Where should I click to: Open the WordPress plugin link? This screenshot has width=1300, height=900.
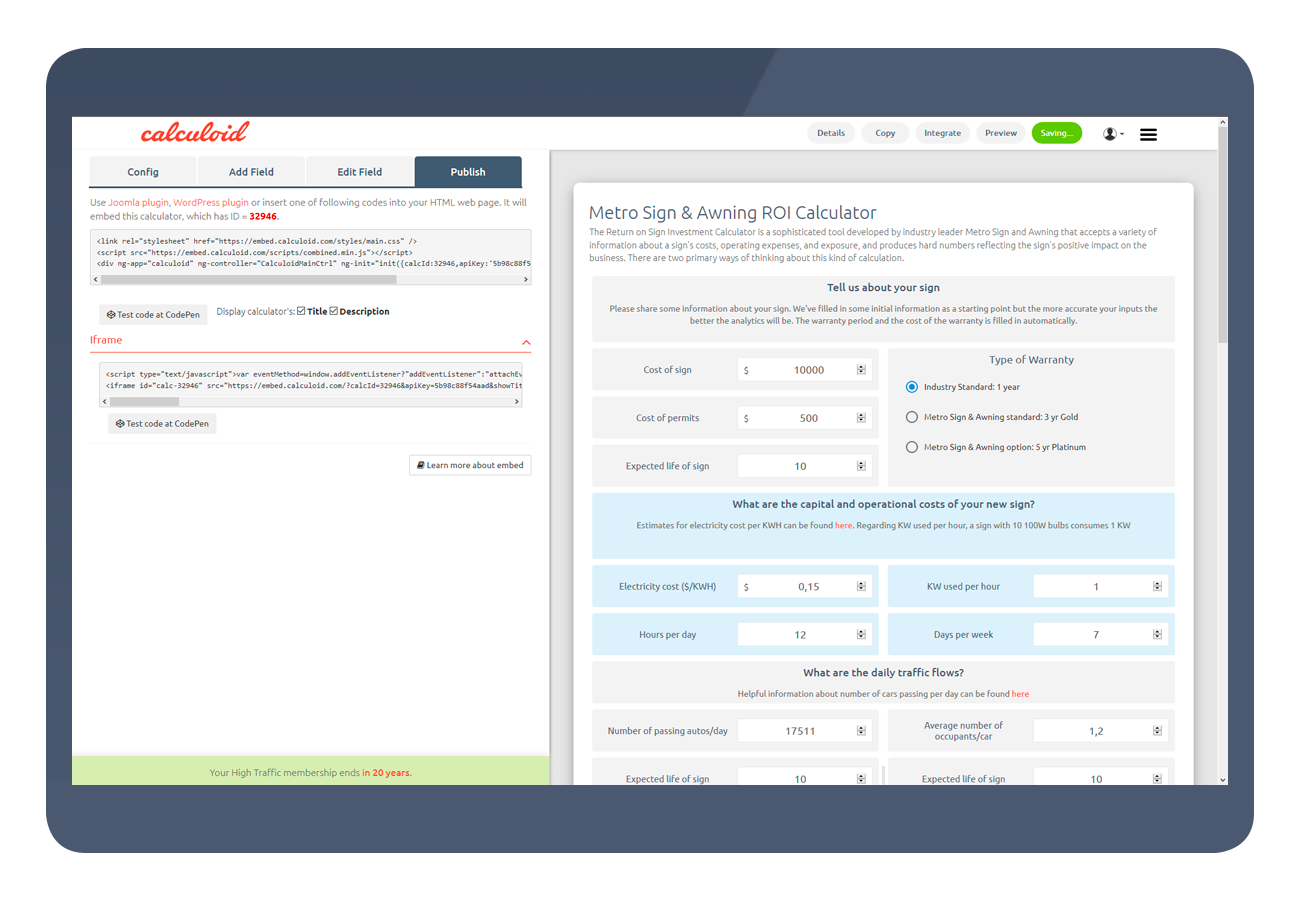point(210,202)
